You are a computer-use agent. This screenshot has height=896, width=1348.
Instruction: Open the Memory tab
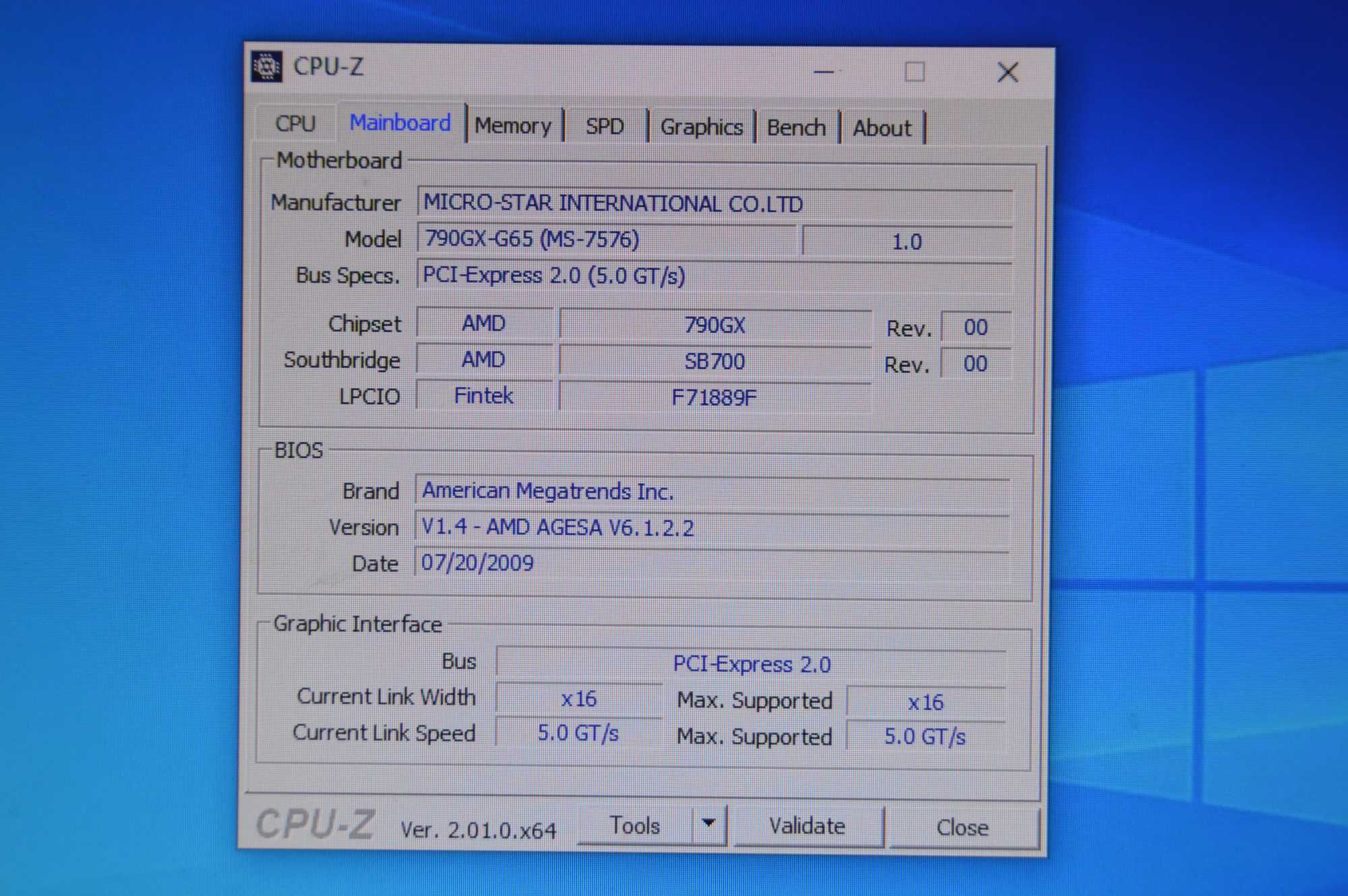(513, 126)
